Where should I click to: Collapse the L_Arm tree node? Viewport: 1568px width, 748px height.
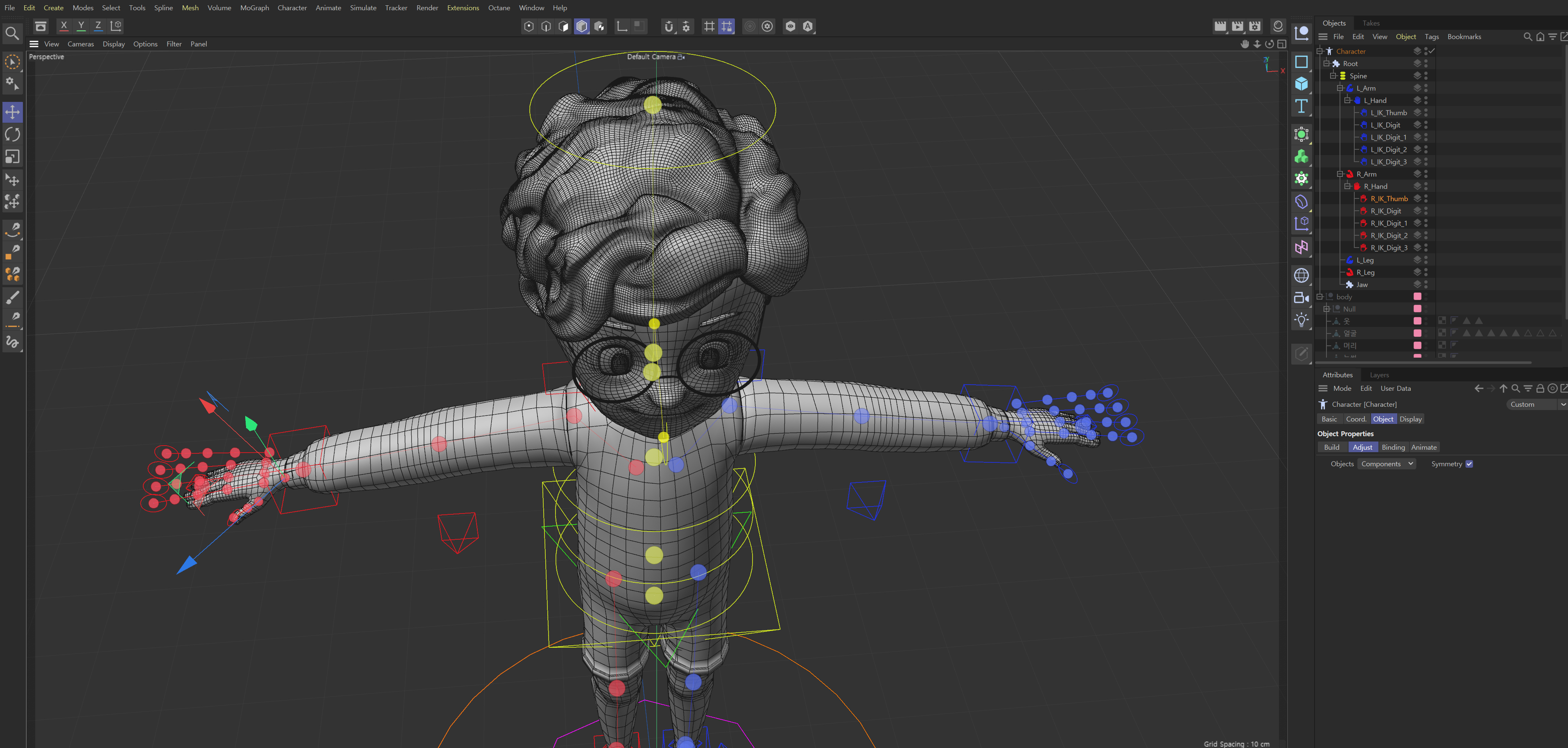click(1340, 88)
